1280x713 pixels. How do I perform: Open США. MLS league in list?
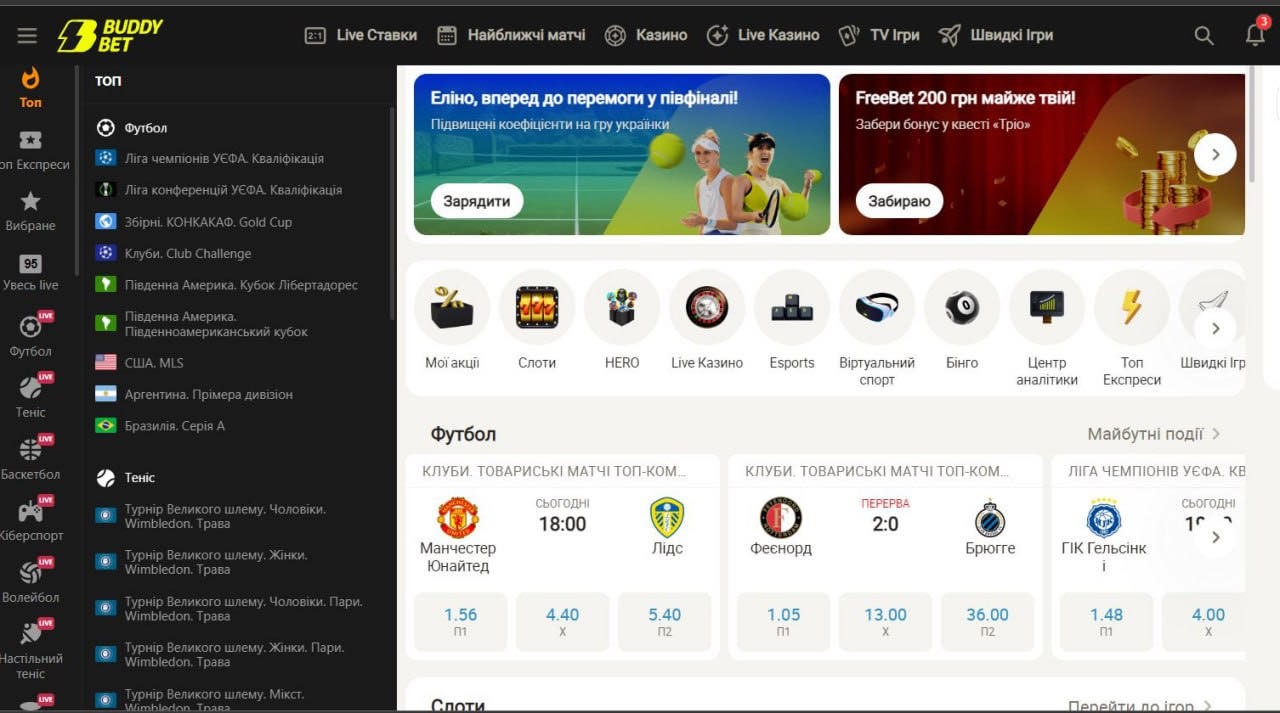click(154, 363)
